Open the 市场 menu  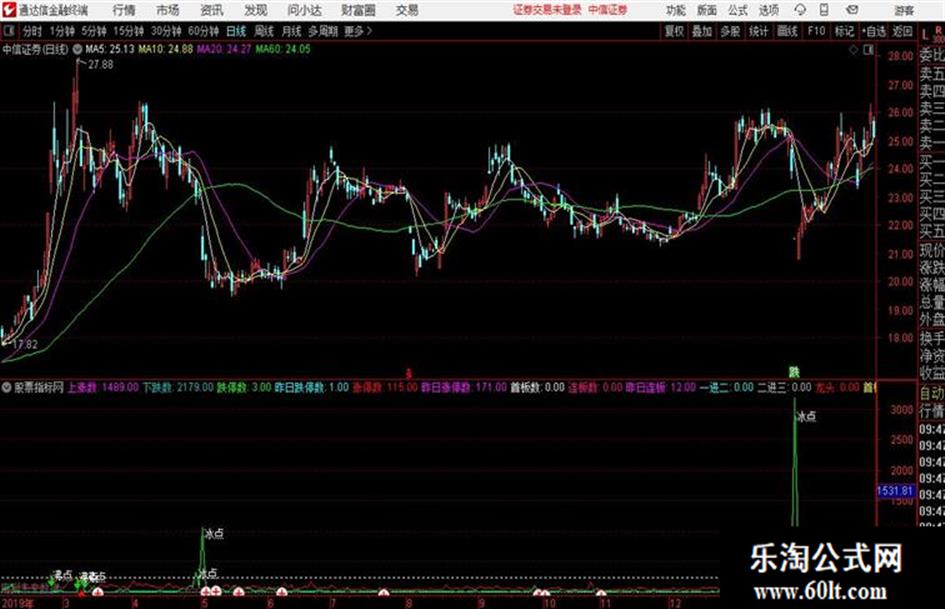click(x=168, y=10)
